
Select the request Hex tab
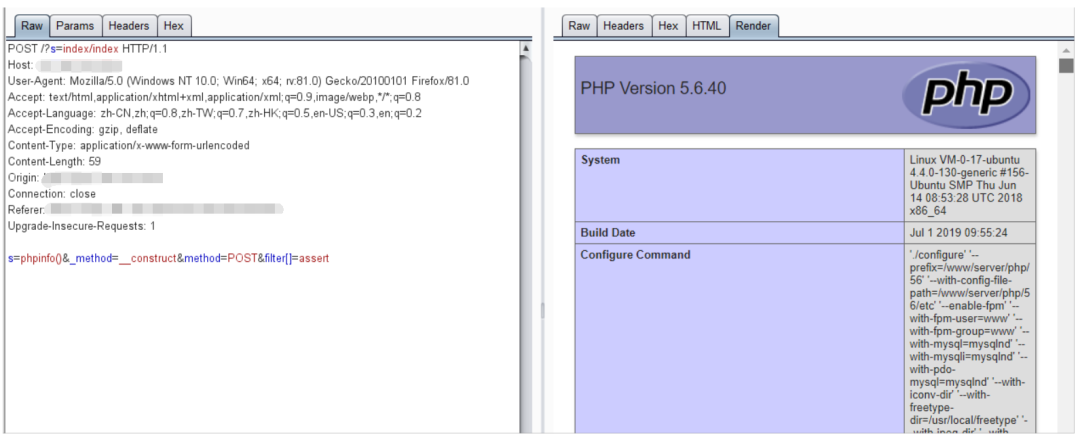point(173,26)
